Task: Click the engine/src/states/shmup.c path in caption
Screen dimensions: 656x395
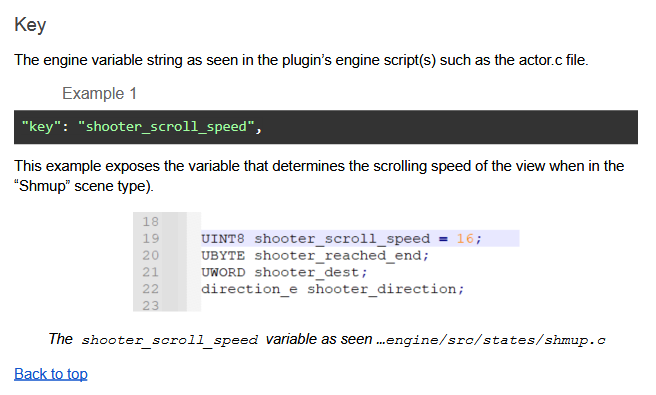Action: (495, 340)
